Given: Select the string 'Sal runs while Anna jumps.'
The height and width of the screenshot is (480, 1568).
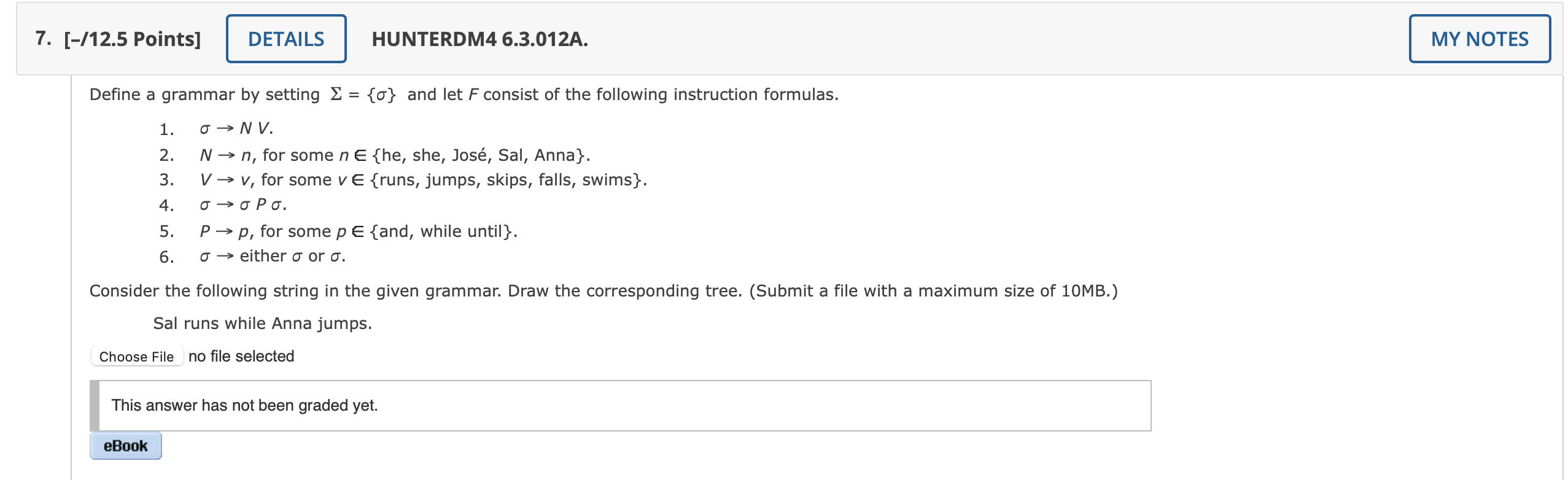Looking at the screenshot, I should click(263, 322).
